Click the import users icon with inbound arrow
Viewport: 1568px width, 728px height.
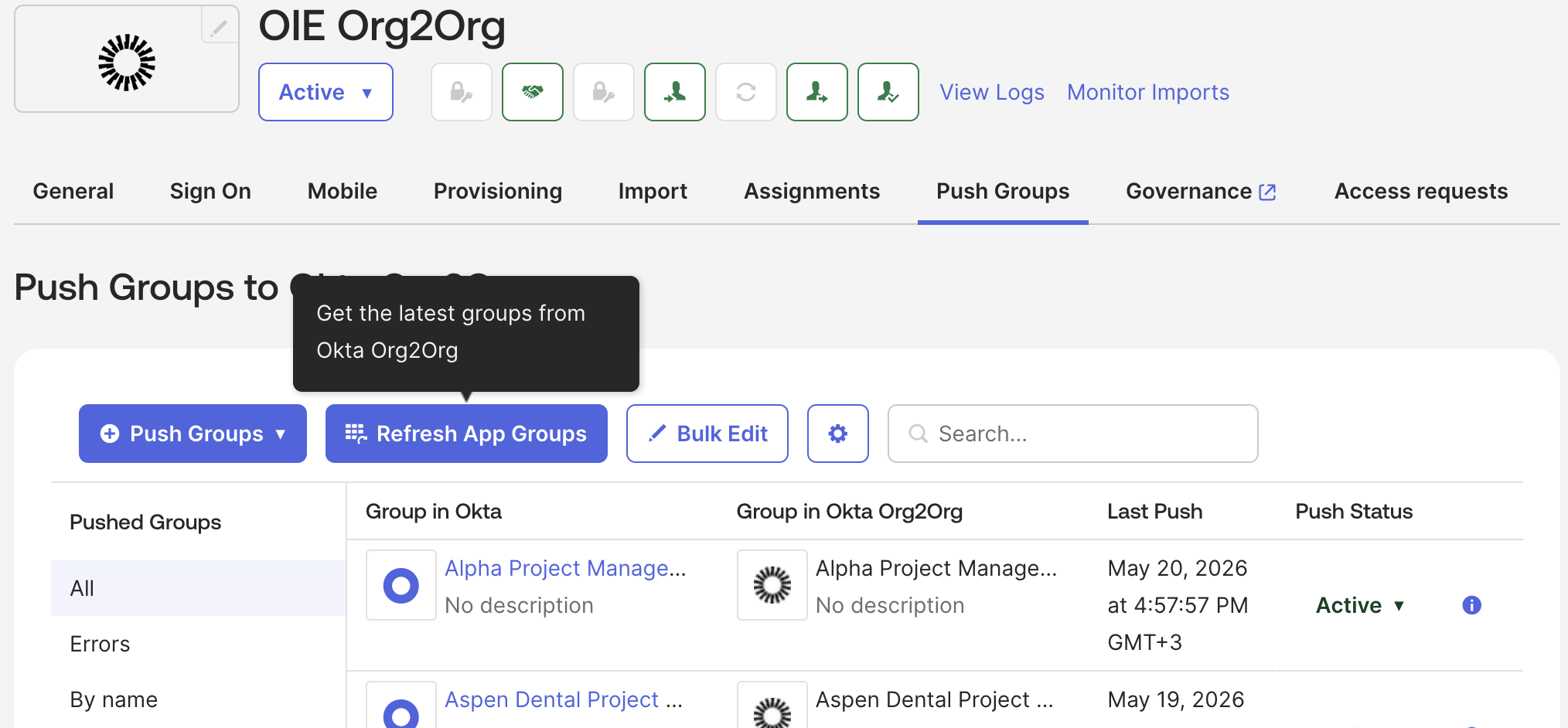tap(675, 92)
